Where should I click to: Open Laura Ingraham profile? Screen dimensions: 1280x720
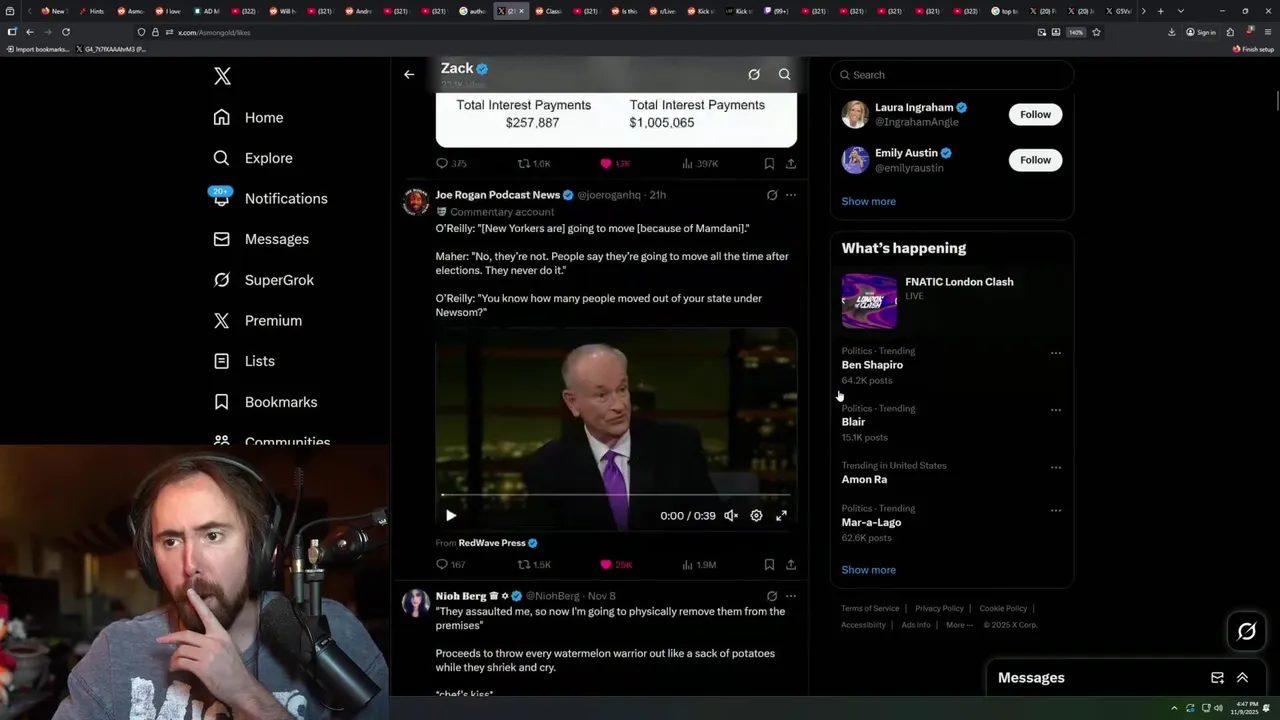tap(915, 107)
